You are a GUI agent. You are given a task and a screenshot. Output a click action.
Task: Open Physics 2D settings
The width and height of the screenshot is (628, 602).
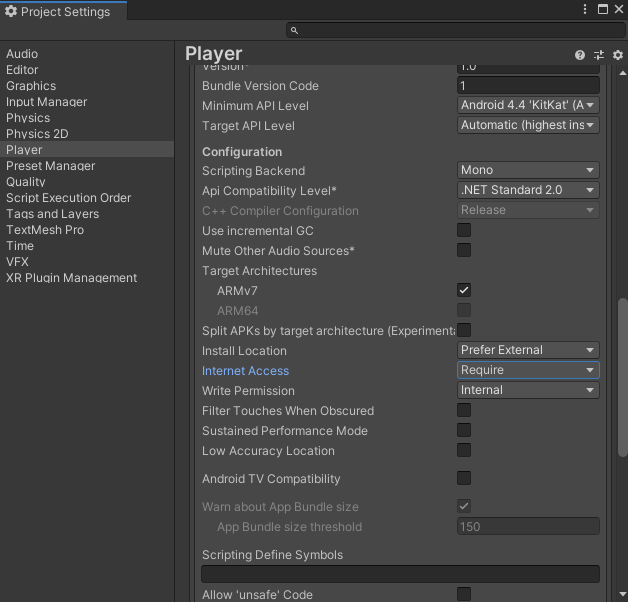tap(87, 134)
